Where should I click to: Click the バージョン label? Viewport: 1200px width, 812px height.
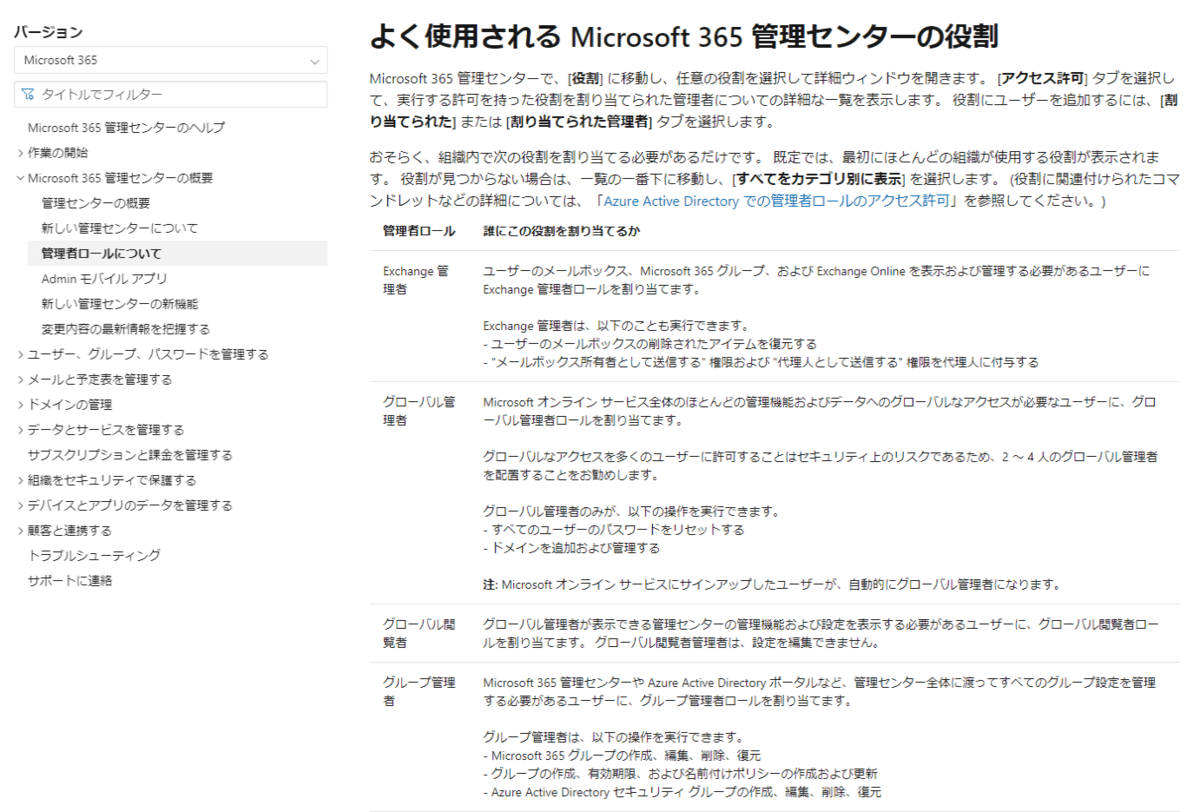(x=48, y=32)
